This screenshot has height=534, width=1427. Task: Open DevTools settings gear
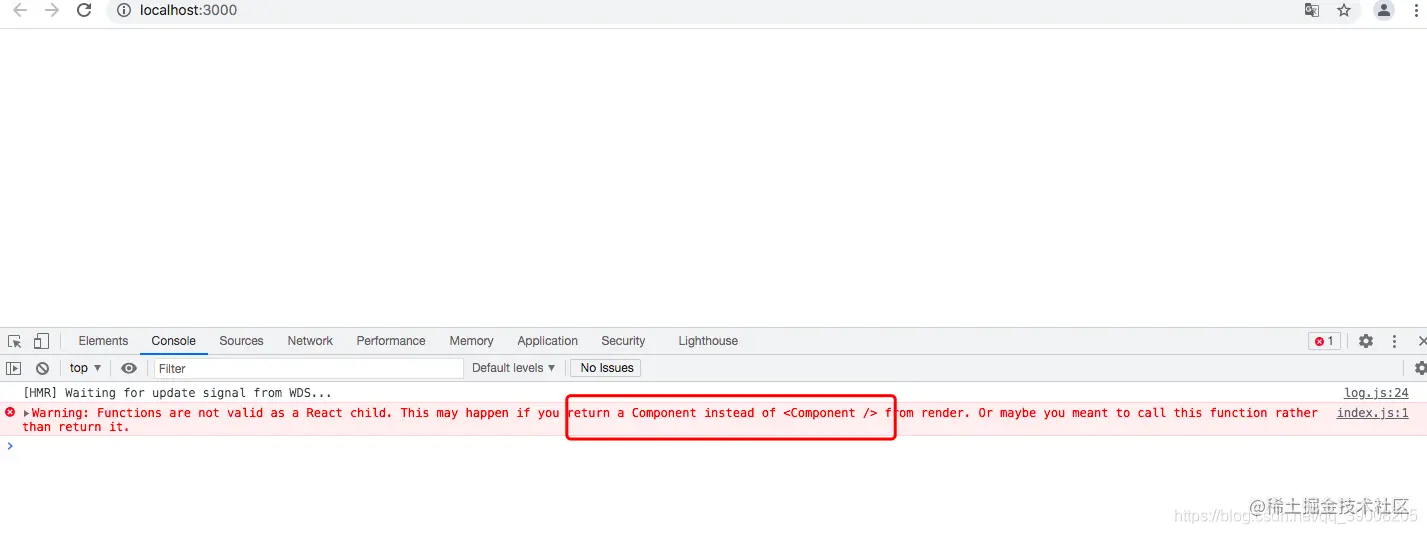pyautogui.click(x=1366, y=341)
